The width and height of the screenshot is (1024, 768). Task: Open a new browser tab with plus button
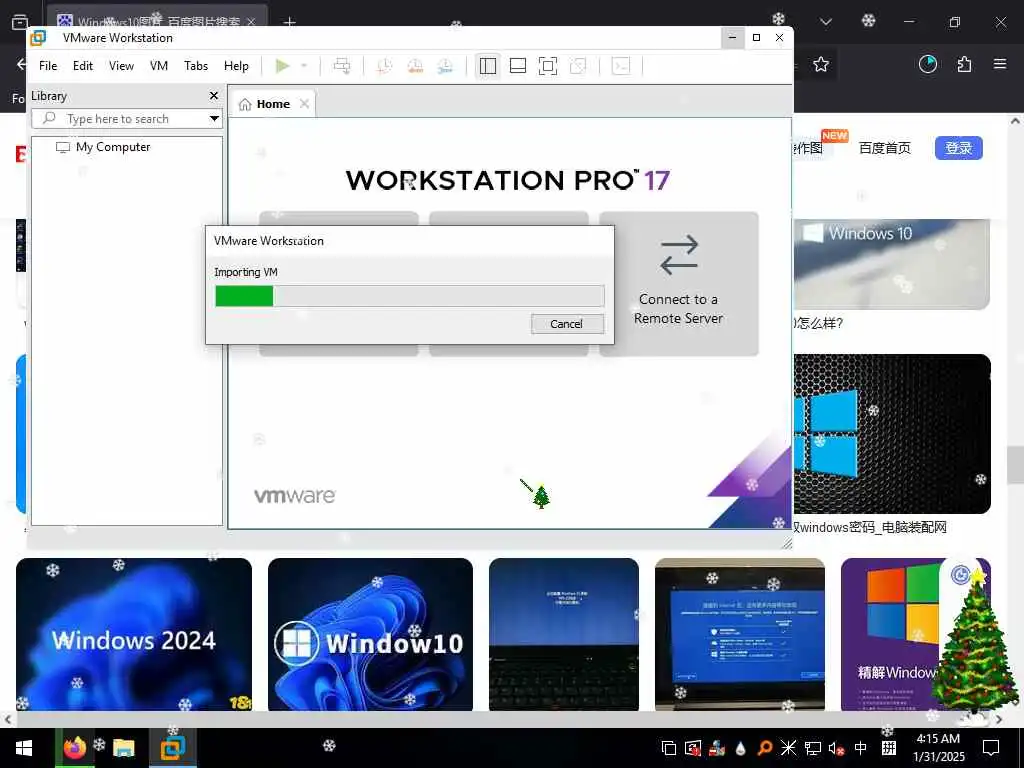point(289,22)
